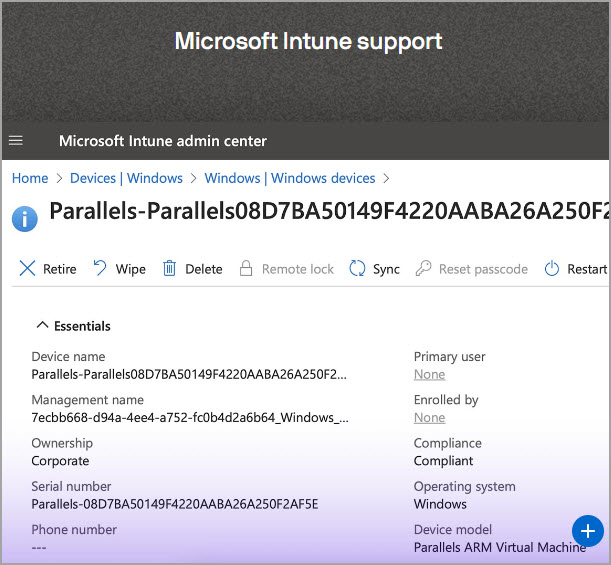
Task: Select the Remote lock action label
Action: tap(298, 269)
